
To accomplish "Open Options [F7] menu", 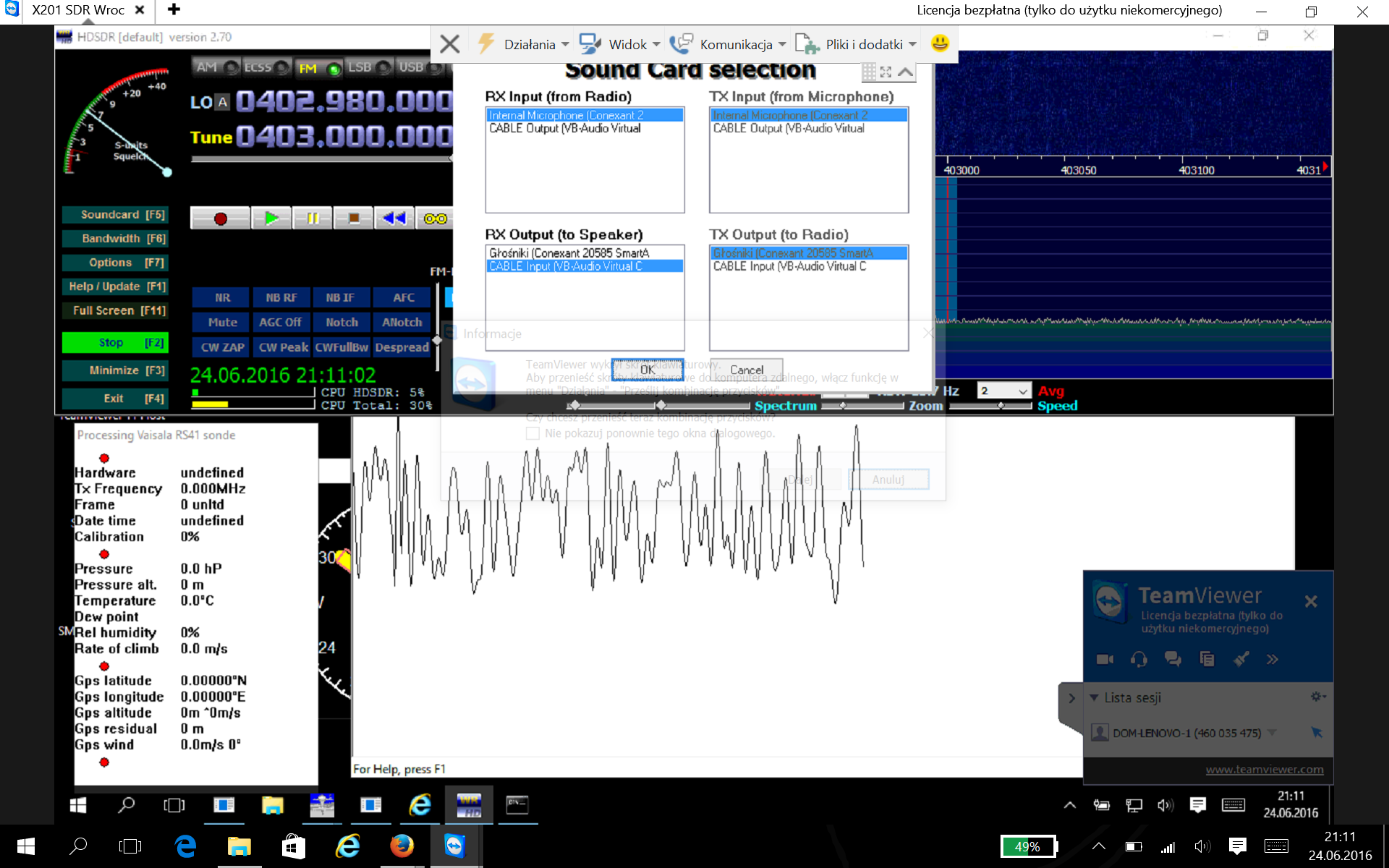I will (115, 263).
